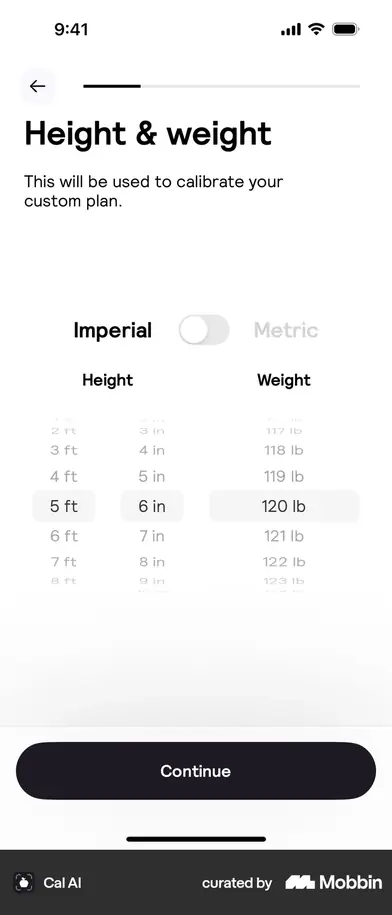The width and height of the screenshot is (392, 915).
Task: Choose 5 in in the inches wheel
Action: (x=152, y=477)
